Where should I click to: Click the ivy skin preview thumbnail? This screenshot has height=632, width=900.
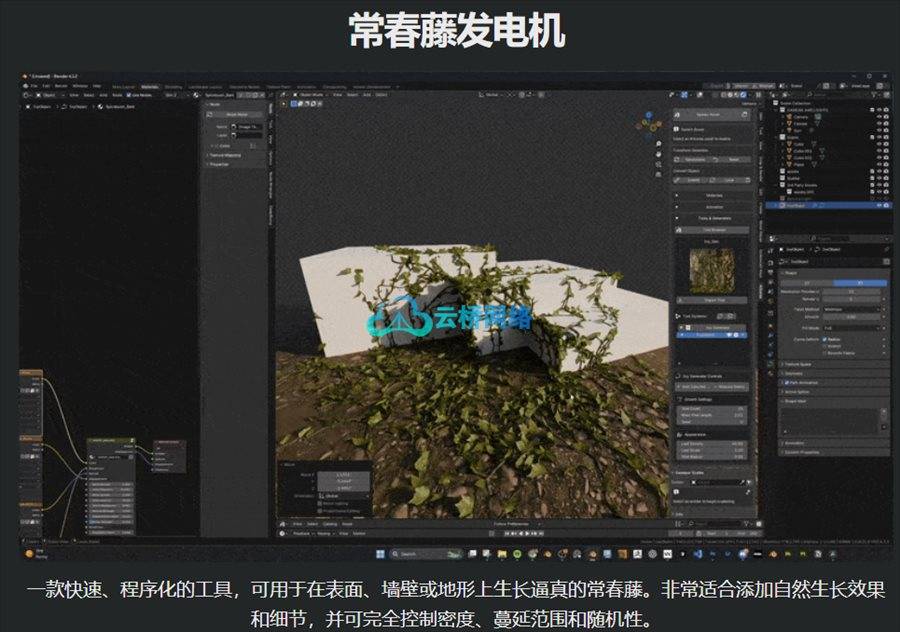tap(714, 265)
